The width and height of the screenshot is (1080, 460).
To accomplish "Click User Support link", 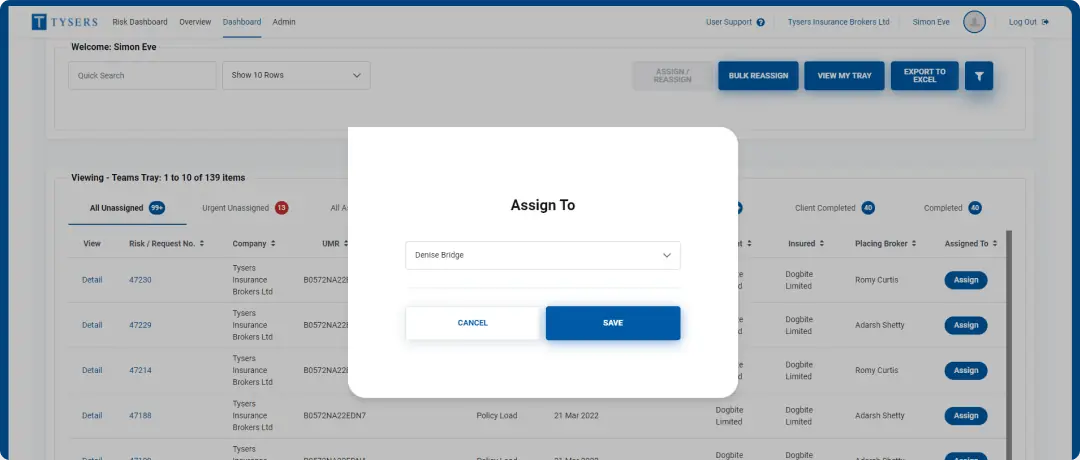I will pyautogui.click(x=729, y=22).
